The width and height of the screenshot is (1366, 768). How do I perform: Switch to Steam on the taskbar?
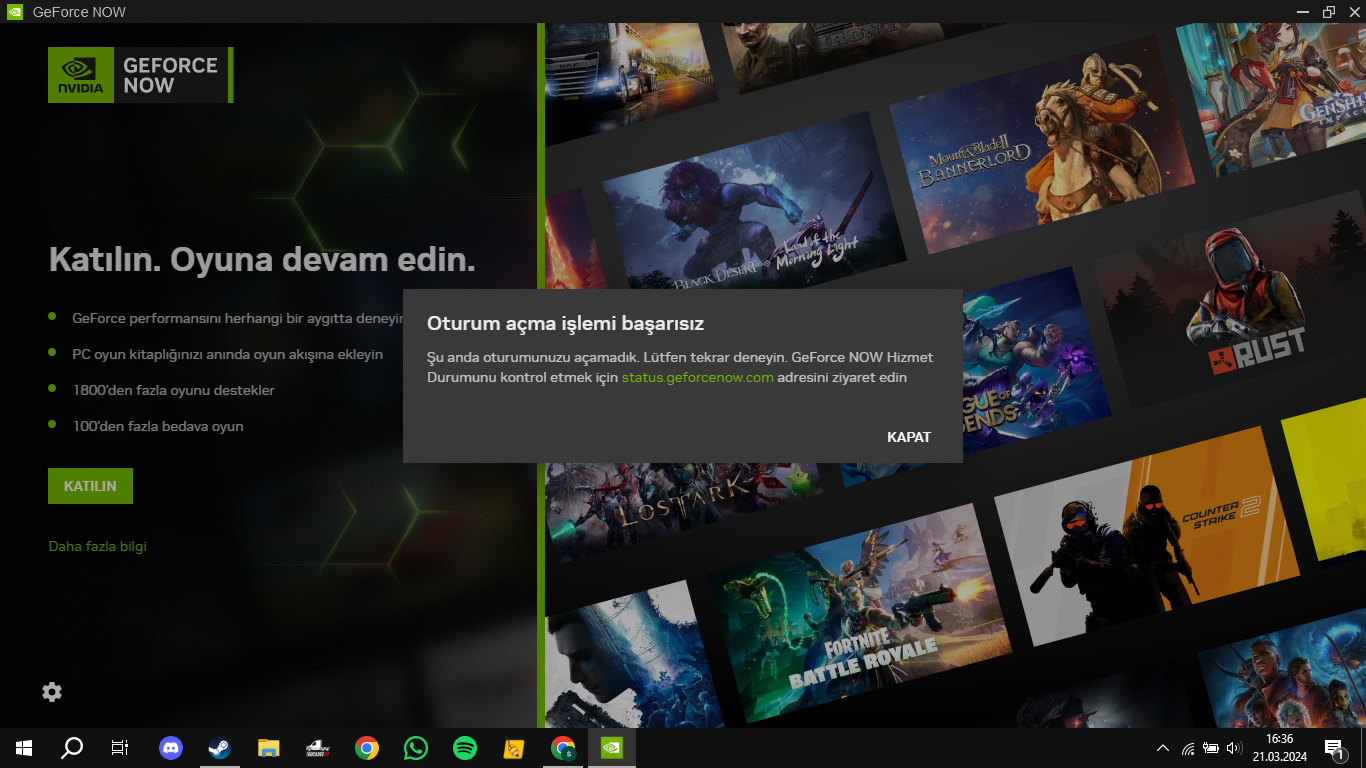click(x=220, y=748)
